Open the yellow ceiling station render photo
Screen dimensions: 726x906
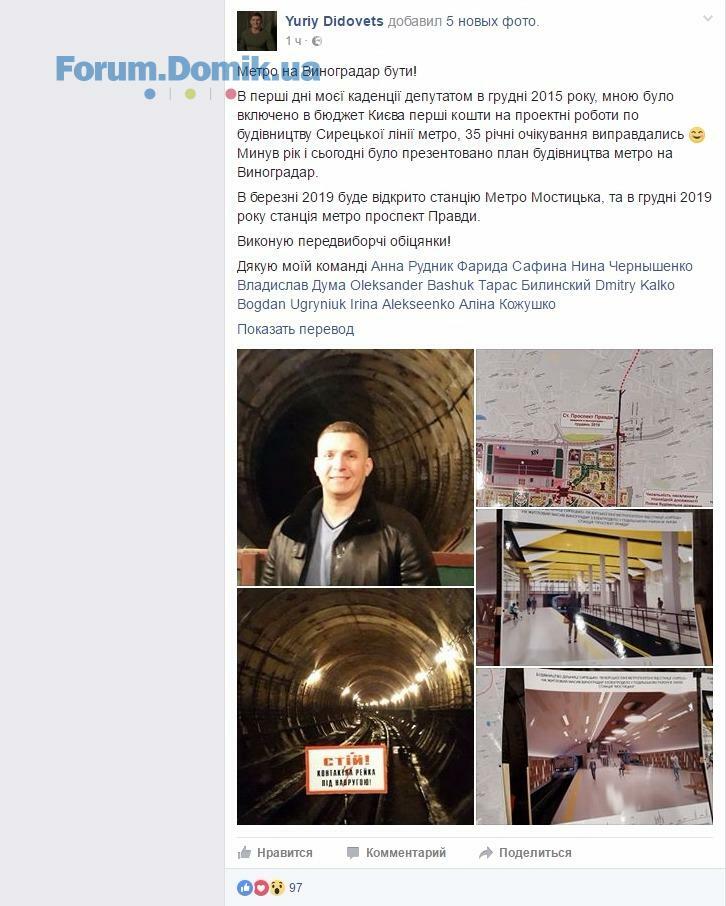[x=594, y=587]
